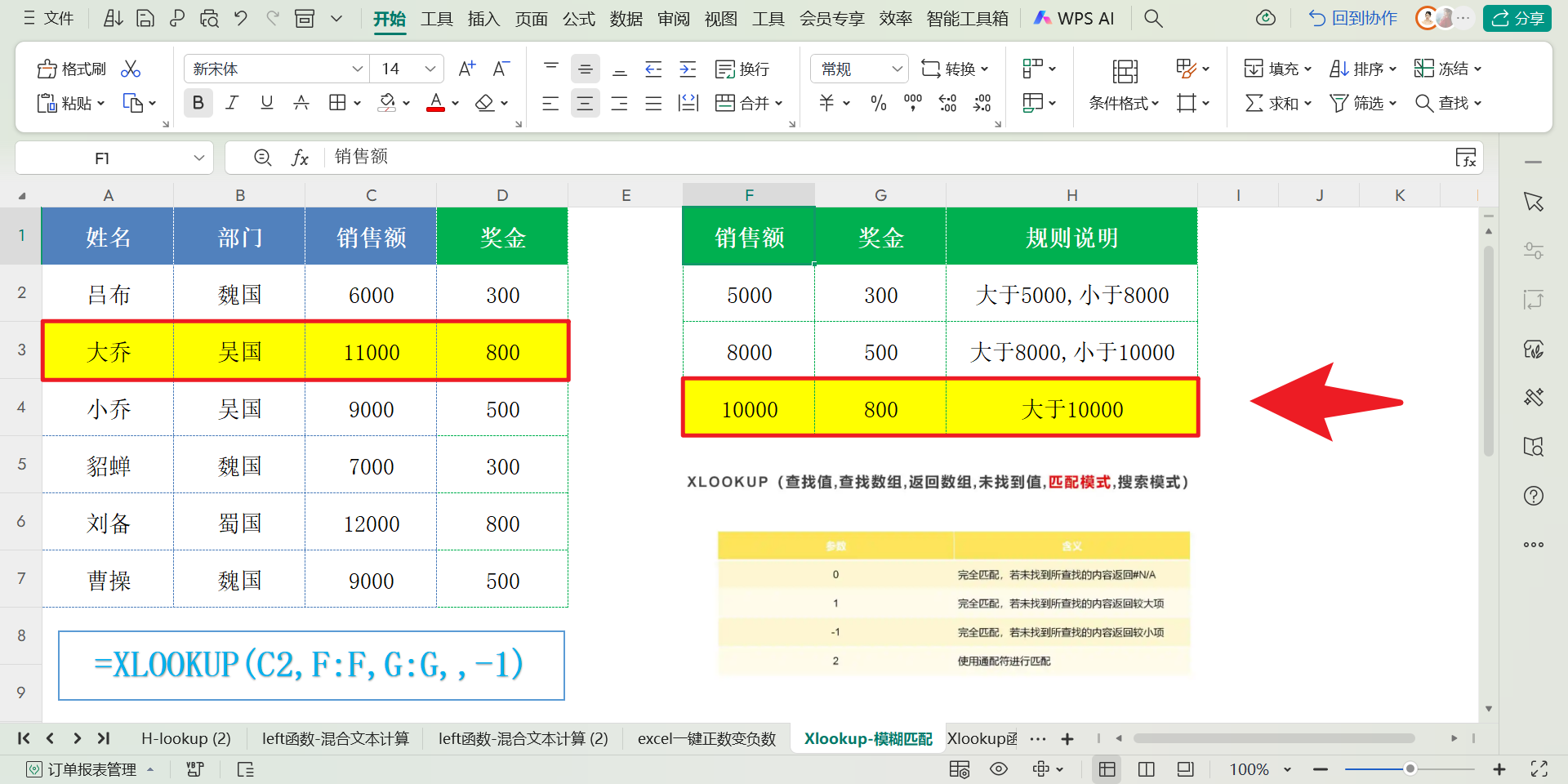Open the 公式 (Formulas) ribbon tab
1568x784 pixels.
pos(578,18)
